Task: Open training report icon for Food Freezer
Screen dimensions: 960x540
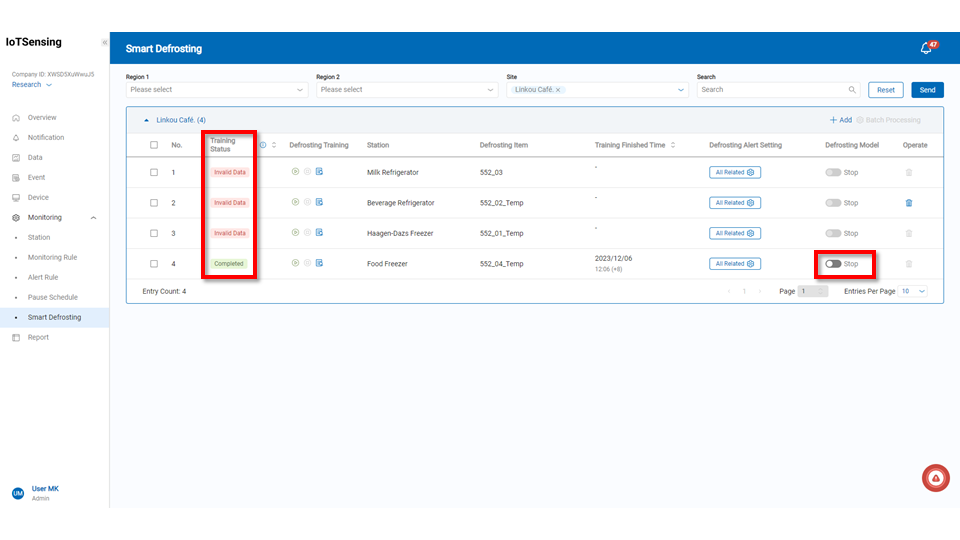Action: [319, 263]
